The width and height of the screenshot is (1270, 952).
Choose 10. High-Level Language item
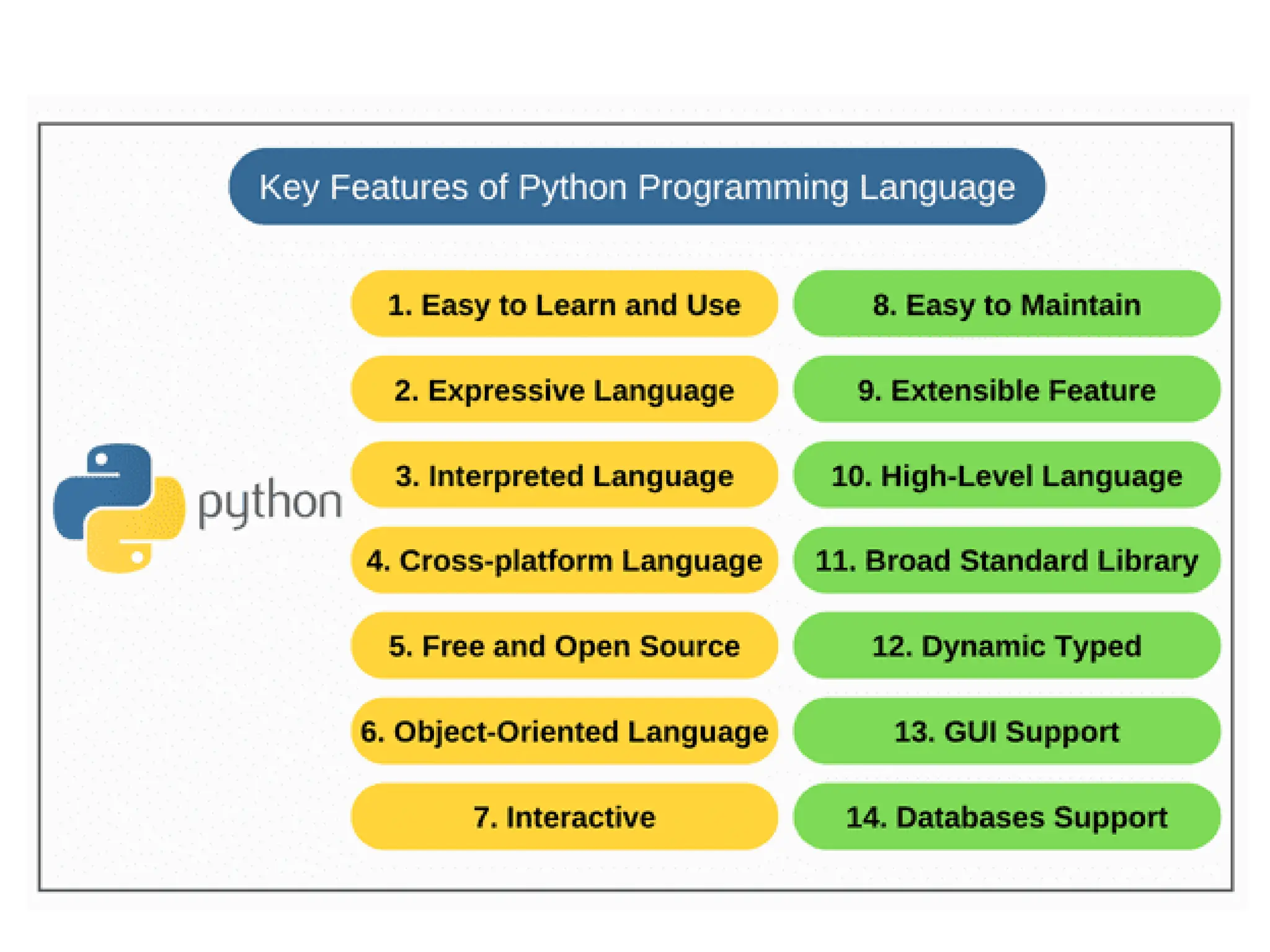tap(1006, 475)
